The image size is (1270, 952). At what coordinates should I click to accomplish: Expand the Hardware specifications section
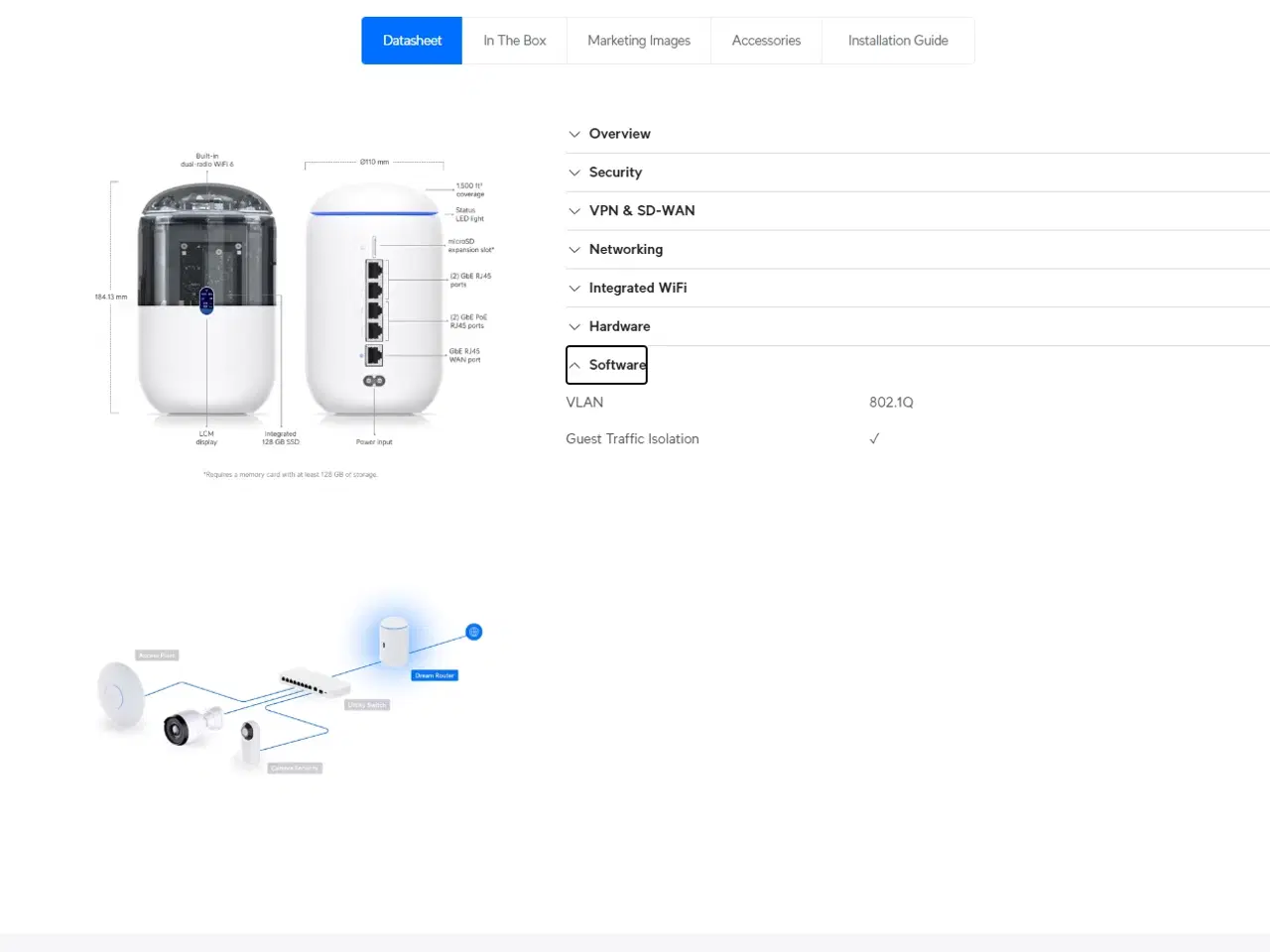click(619, 326)
